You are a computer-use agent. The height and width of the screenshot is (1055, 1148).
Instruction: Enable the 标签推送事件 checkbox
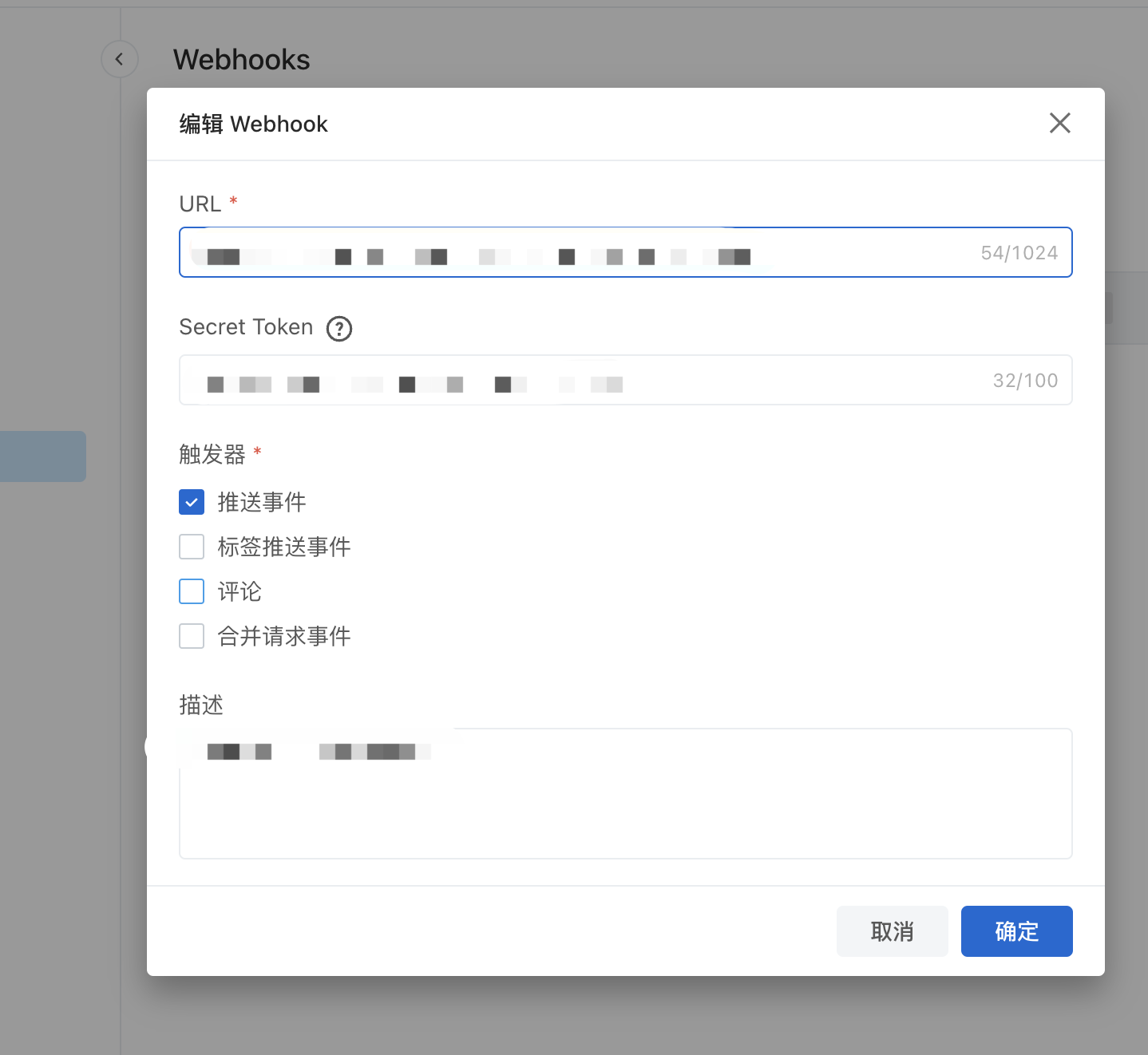point(192,547)
